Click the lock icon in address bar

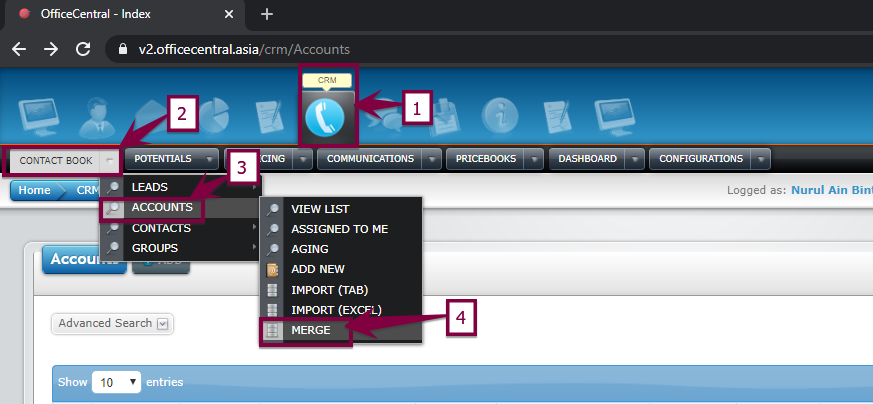[x=123, y=50]
